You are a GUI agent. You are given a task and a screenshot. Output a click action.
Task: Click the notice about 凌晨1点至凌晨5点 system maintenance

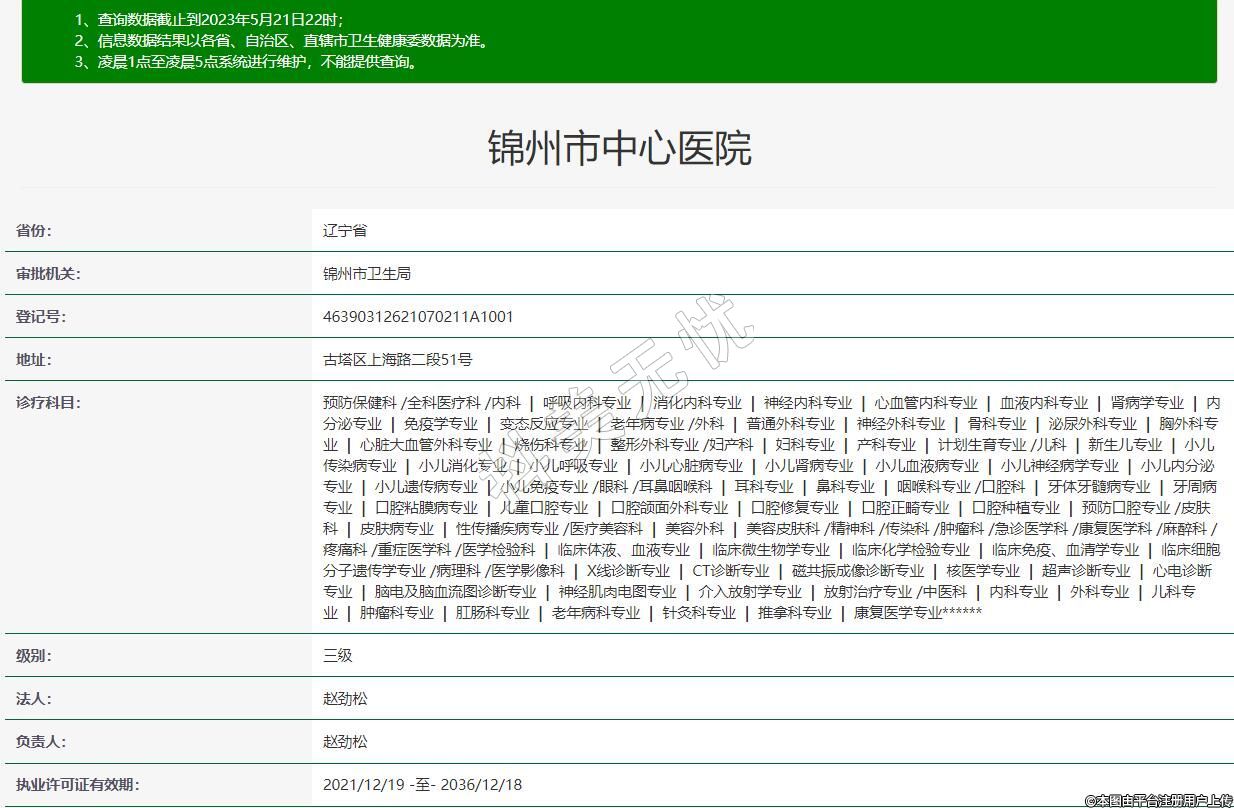coord(246,62)
